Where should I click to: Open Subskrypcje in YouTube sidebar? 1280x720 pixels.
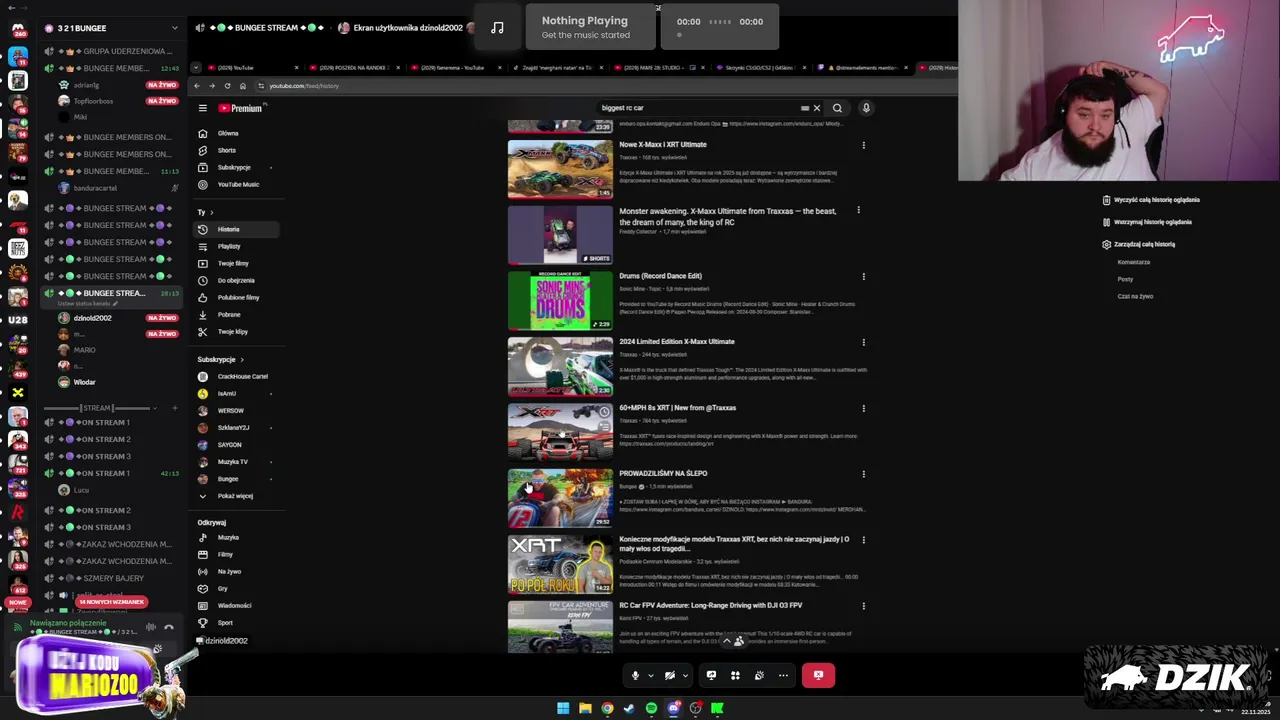(234, 167)
